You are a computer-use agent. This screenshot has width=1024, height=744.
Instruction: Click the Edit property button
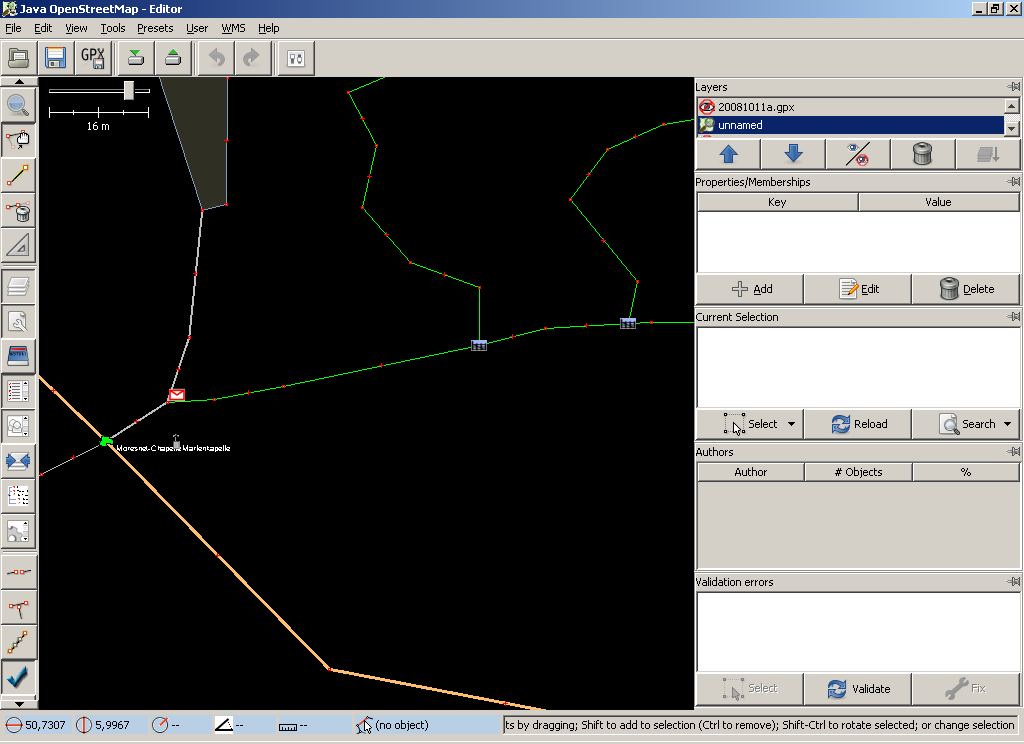pyautogui.click(x=857, y=289)
